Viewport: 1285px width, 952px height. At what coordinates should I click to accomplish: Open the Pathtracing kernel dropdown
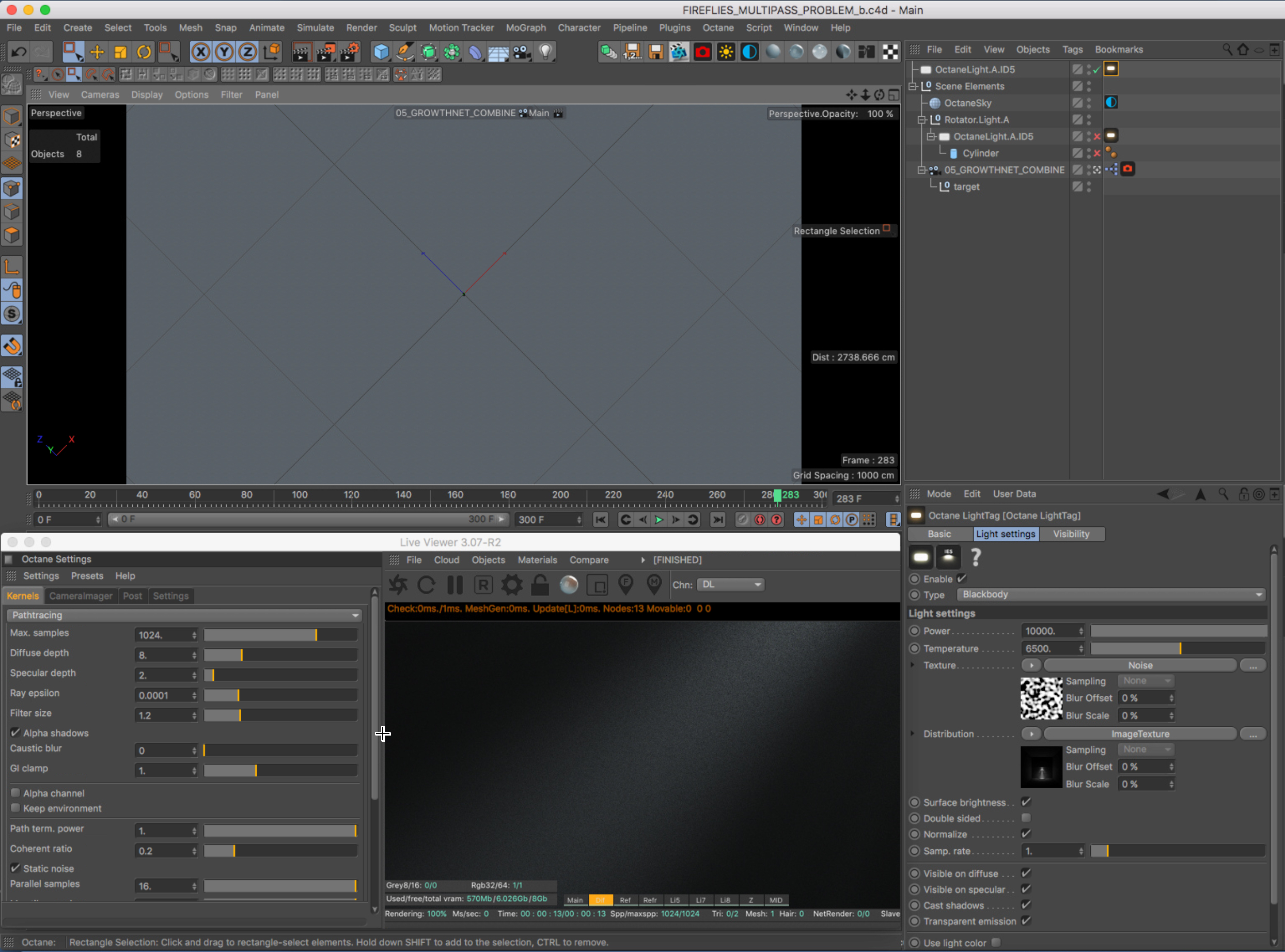[x=184, y=615]
